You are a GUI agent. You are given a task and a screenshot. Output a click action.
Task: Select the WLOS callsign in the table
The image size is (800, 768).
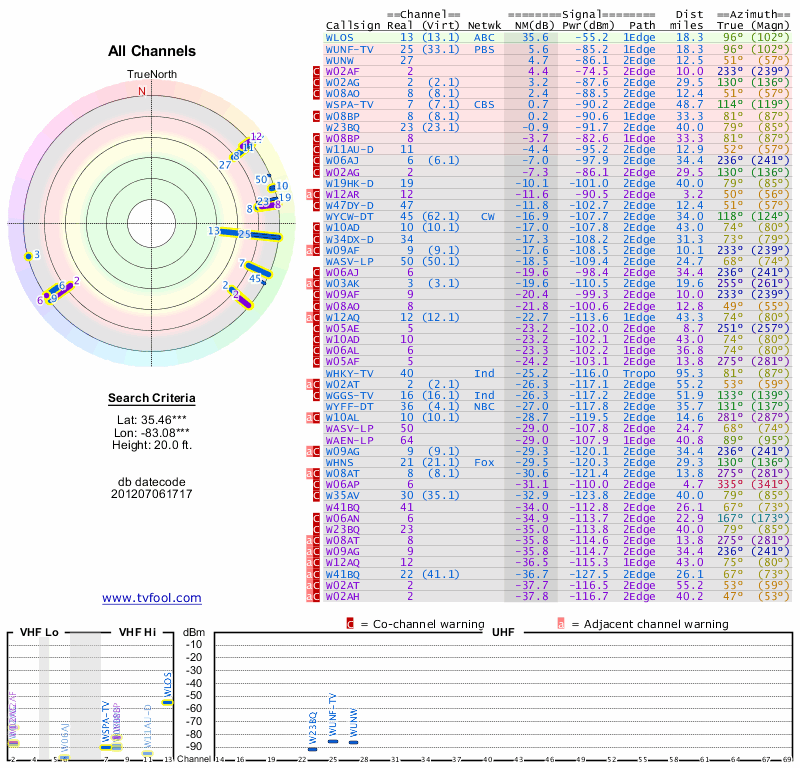click(339, 38)
